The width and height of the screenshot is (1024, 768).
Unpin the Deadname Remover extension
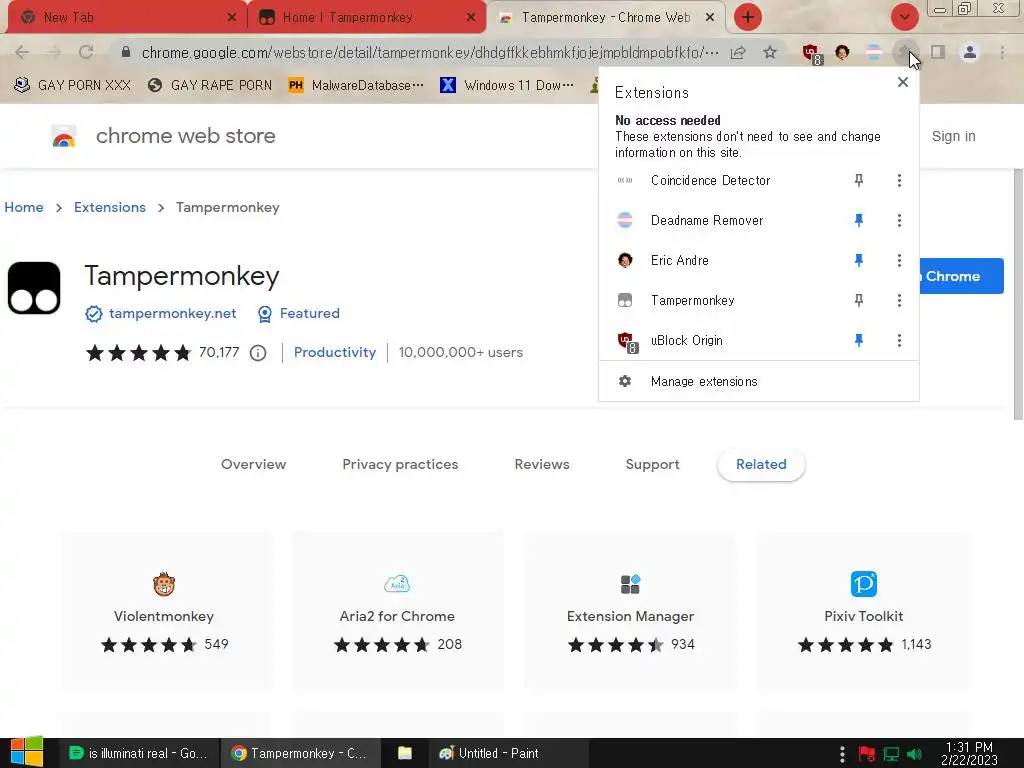click(859, 221)
